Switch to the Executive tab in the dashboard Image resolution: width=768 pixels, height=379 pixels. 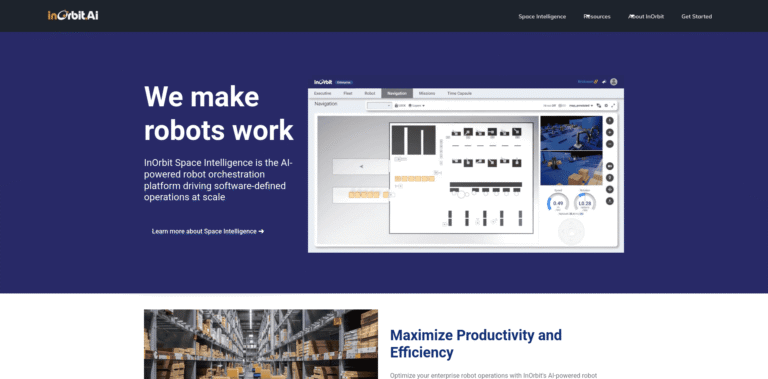point(322,93)
